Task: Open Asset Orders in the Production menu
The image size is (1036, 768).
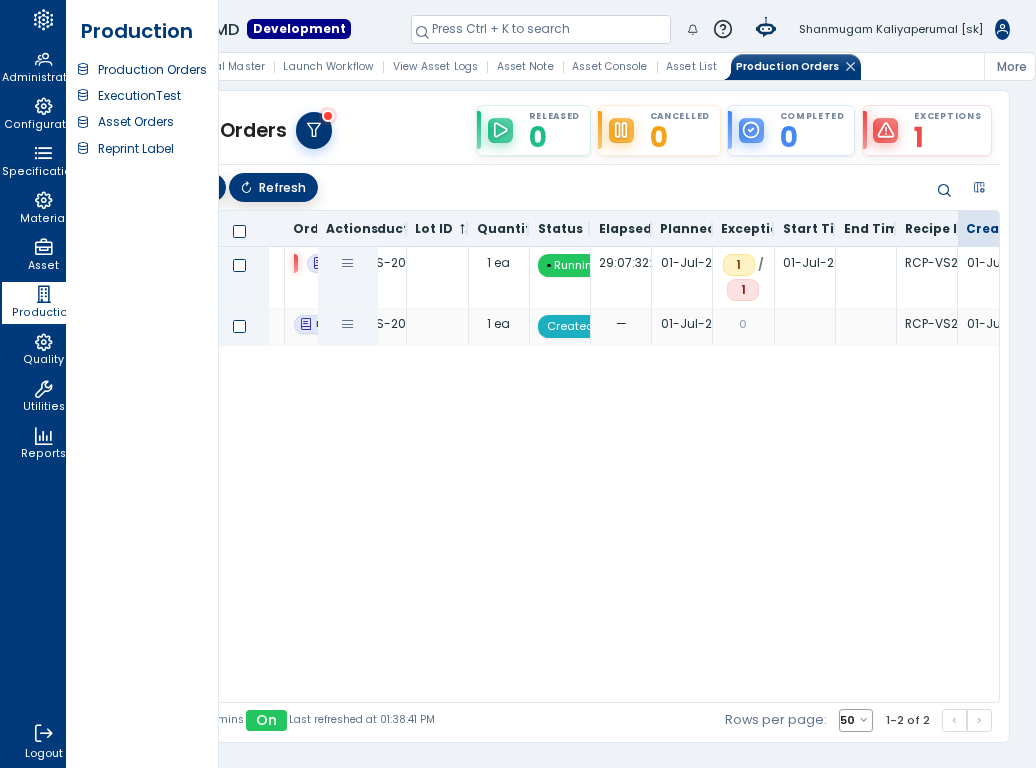Action: pos(135,122)
